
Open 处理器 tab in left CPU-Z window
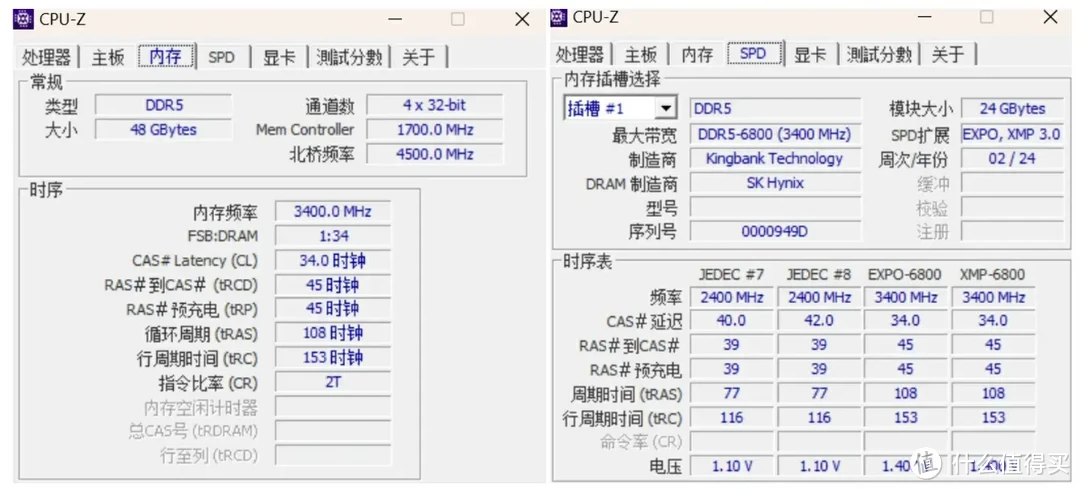pyautogui.click(x=46, y=57)
